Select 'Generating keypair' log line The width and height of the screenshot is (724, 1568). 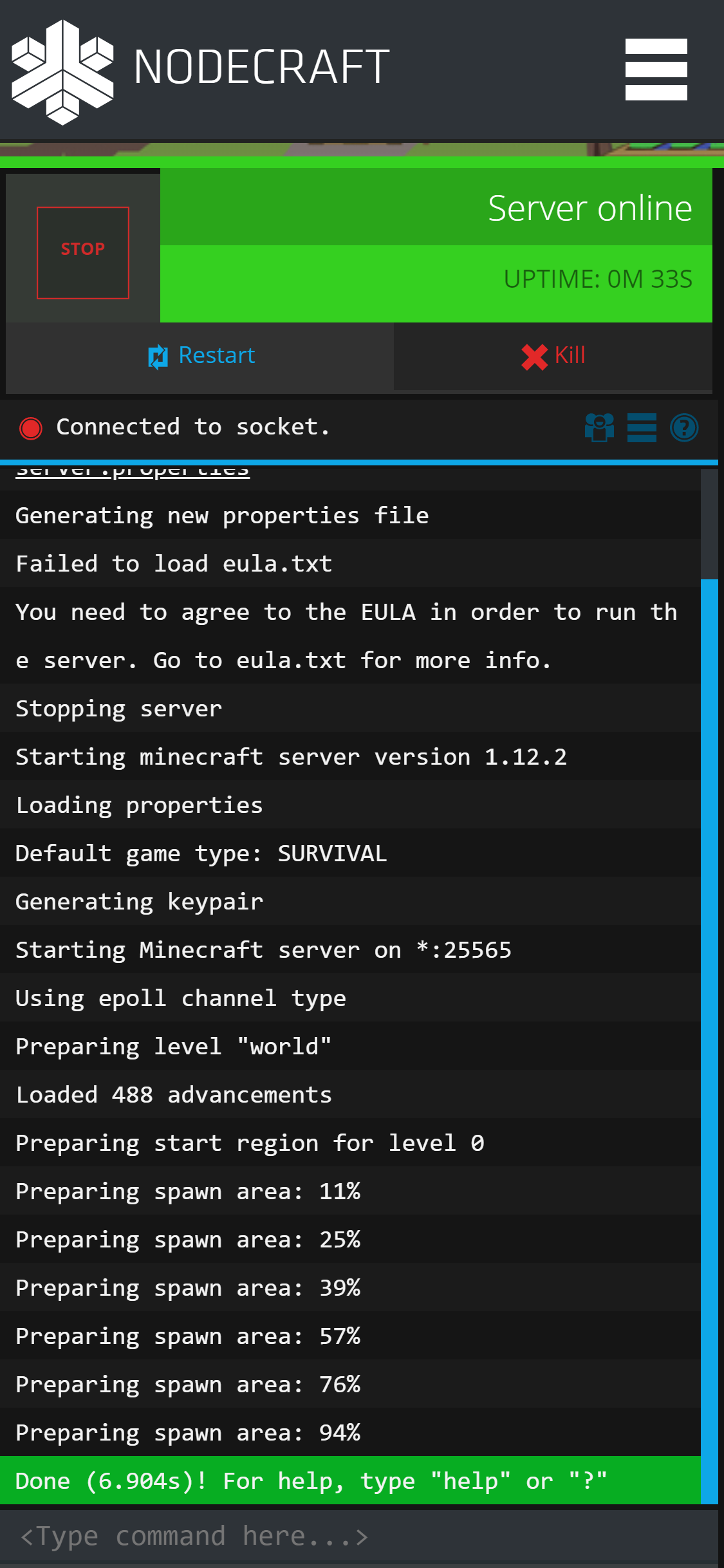(350, 901)
